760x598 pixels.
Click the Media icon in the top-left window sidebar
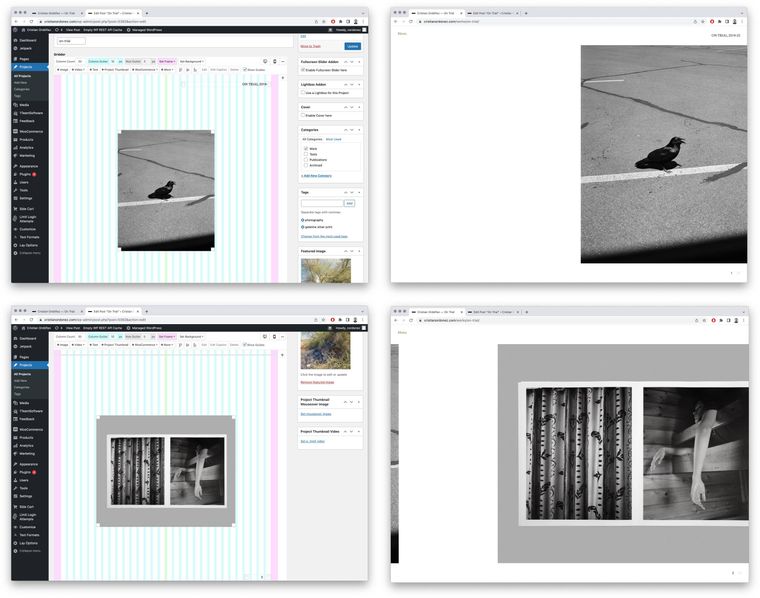point(16,105)
